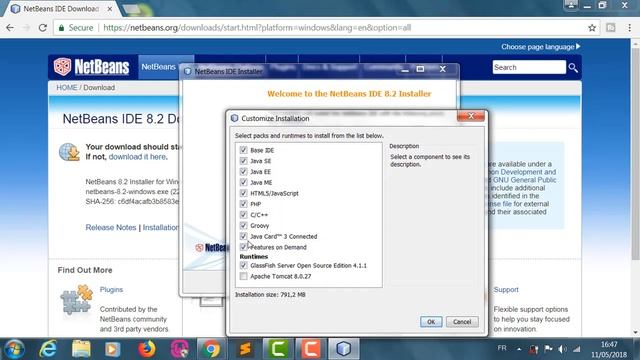Open Sublime Text from taskbar
This screenshot has width=640, height=360.
pos(245,349)
